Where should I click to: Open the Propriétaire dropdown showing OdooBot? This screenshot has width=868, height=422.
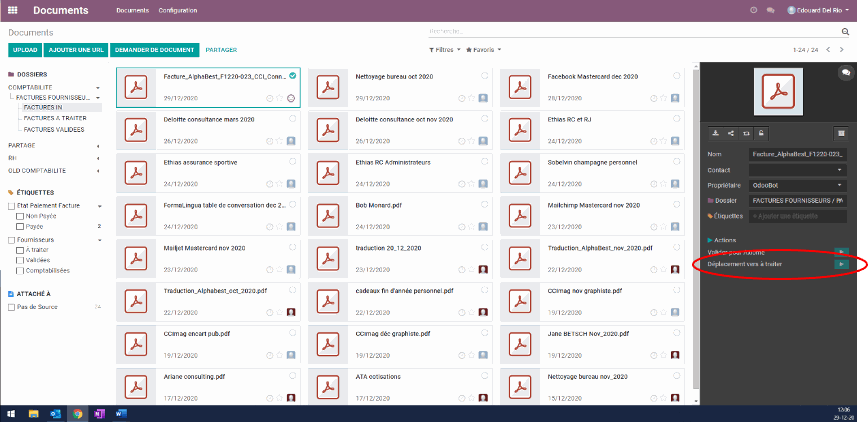[798, 185]
